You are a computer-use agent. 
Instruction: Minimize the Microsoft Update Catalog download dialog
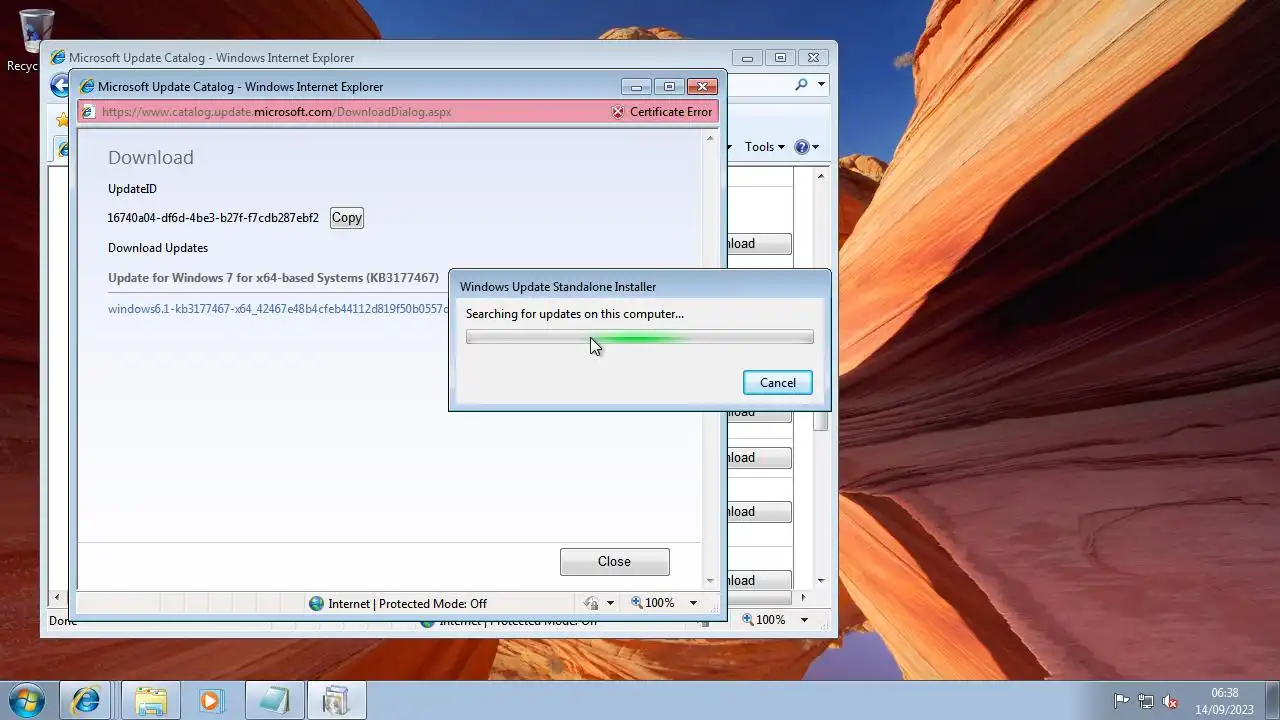click(x=635, y=87)
